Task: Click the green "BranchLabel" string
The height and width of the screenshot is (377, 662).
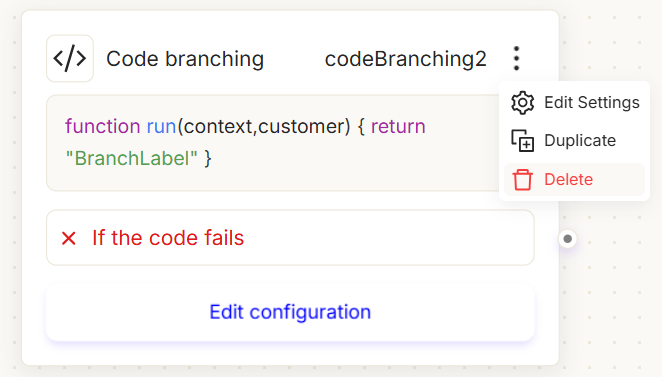Action: click(x=131, y=158)
